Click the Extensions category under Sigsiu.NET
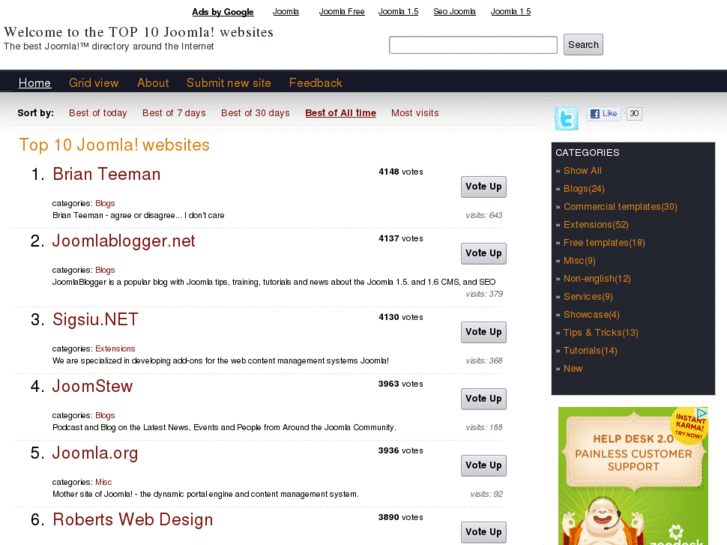 (115, 349)
